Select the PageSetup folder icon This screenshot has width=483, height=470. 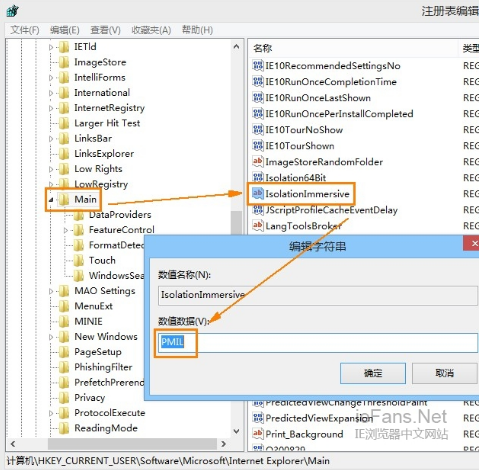[x=64, y=352]
